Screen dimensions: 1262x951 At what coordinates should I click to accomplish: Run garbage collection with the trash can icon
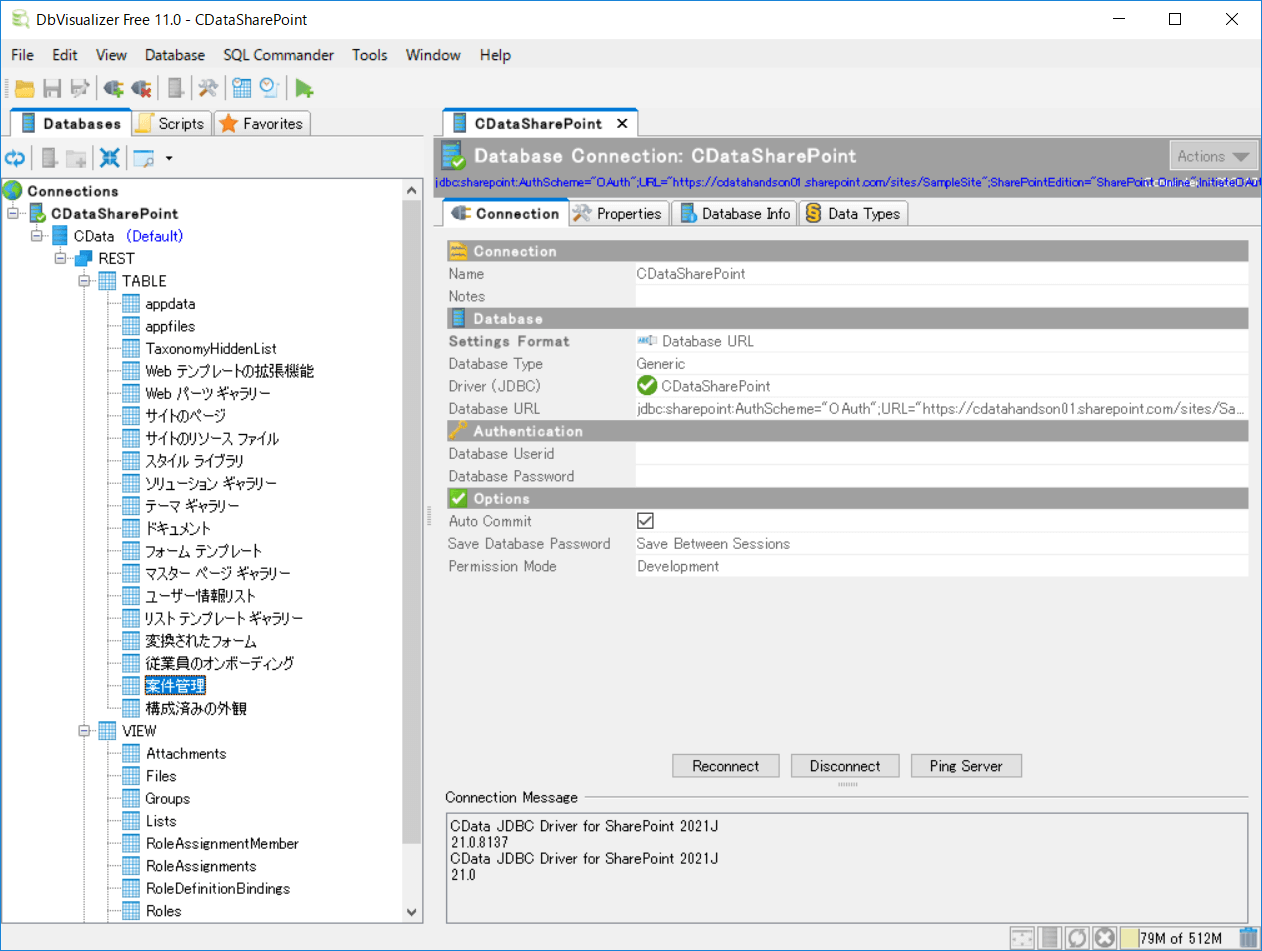1248,938
